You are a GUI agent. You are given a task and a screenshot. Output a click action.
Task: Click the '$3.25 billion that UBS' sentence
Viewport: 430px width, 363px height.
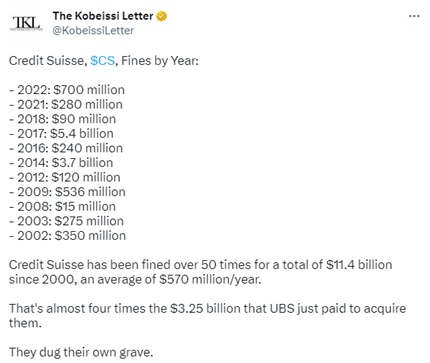click(207, 316)
